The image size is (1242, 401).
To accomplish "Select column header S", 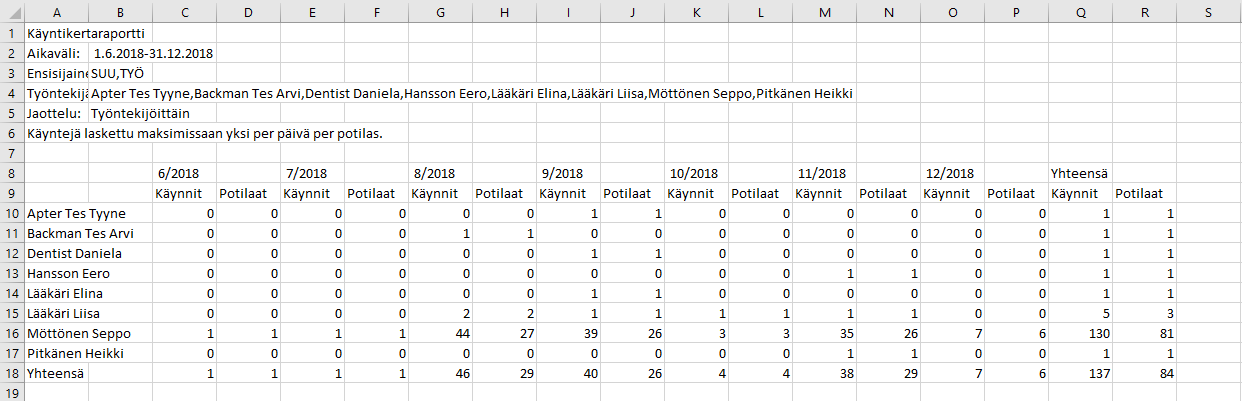I will tap(1208, 11).
